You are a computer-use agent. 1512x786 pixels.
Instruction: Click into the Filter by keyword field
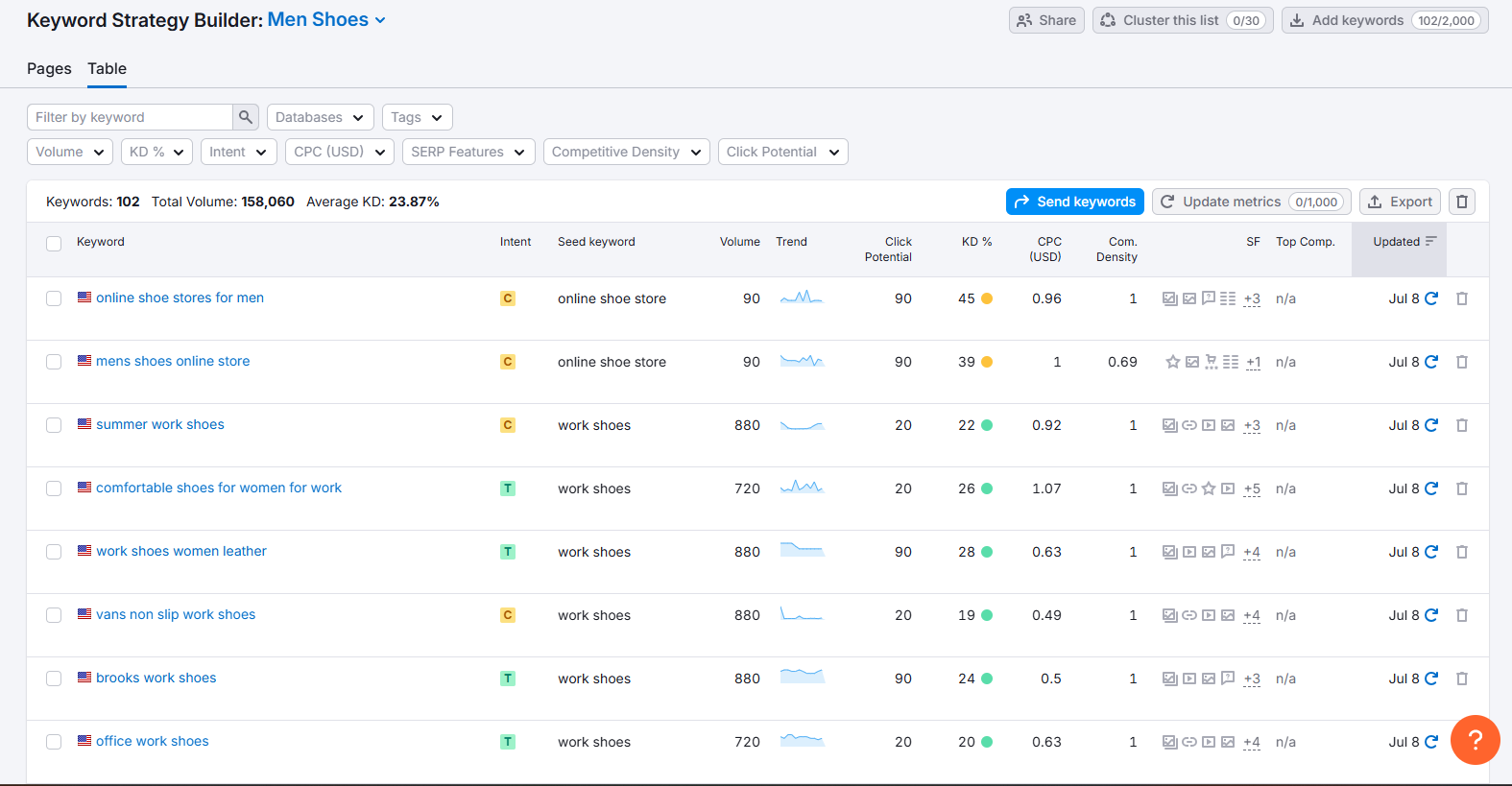[130, 117]
